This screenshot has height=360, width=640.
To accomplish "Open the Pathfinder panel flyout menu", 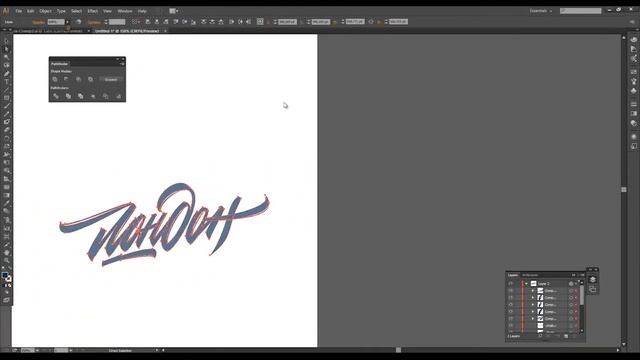I will 122,64.
